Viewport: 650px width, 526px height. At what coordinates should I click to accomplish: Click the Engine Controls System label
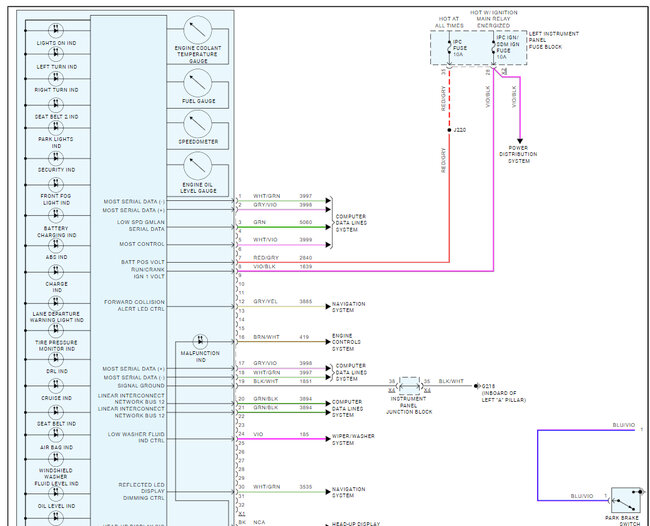[x=346, y=342]
